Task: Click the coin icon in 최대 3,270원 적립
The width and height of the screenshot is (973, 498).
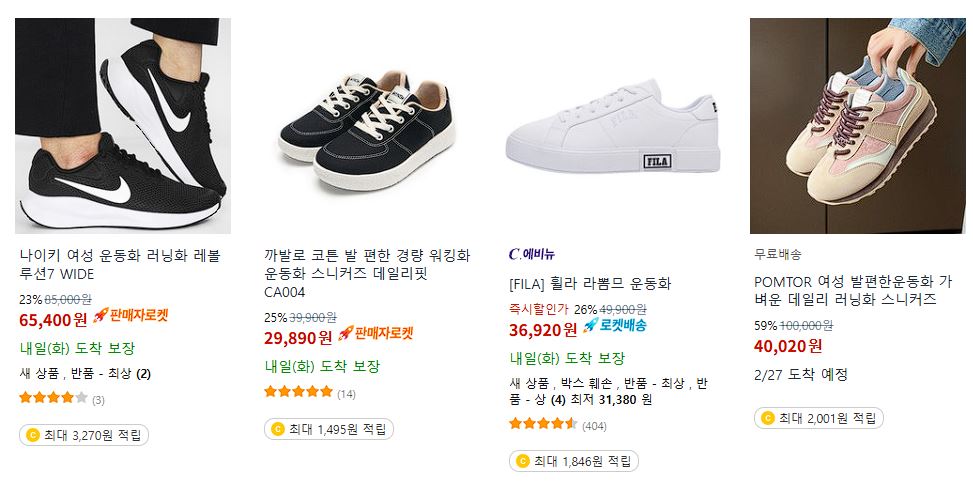Action: tap(32, 435)
